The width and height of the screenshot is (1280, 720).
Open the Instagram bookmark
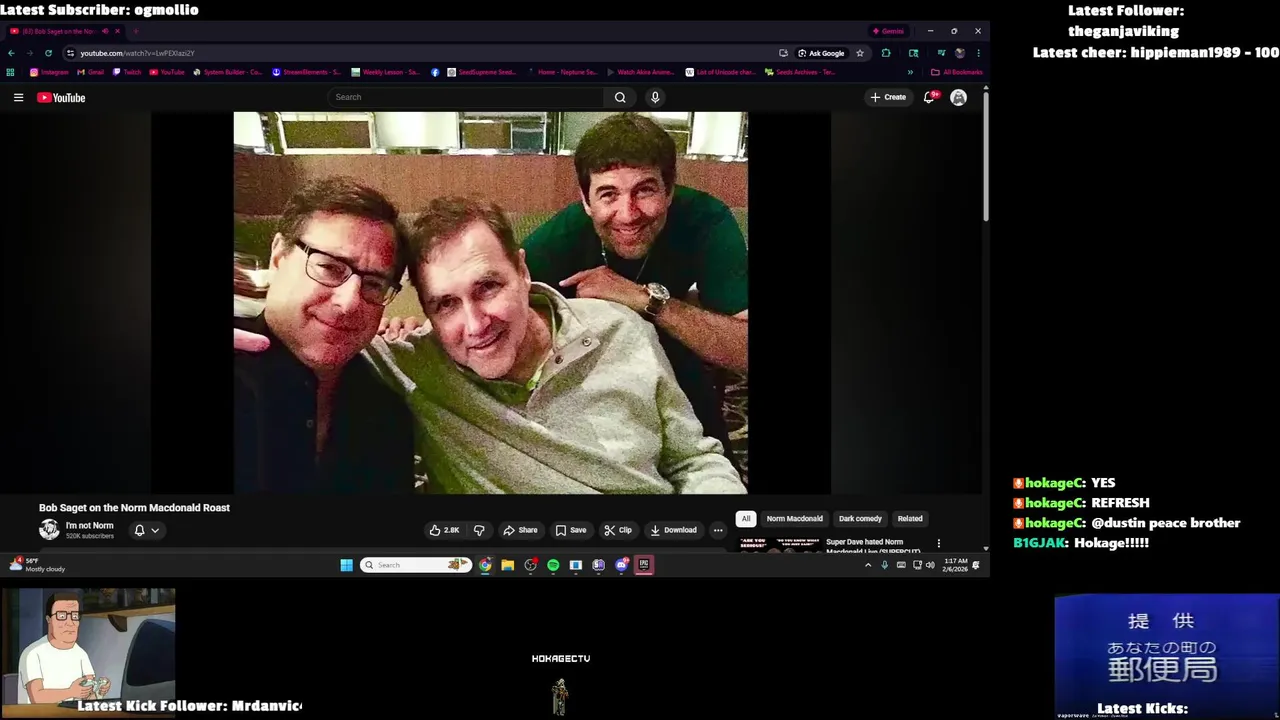[49, 72]
